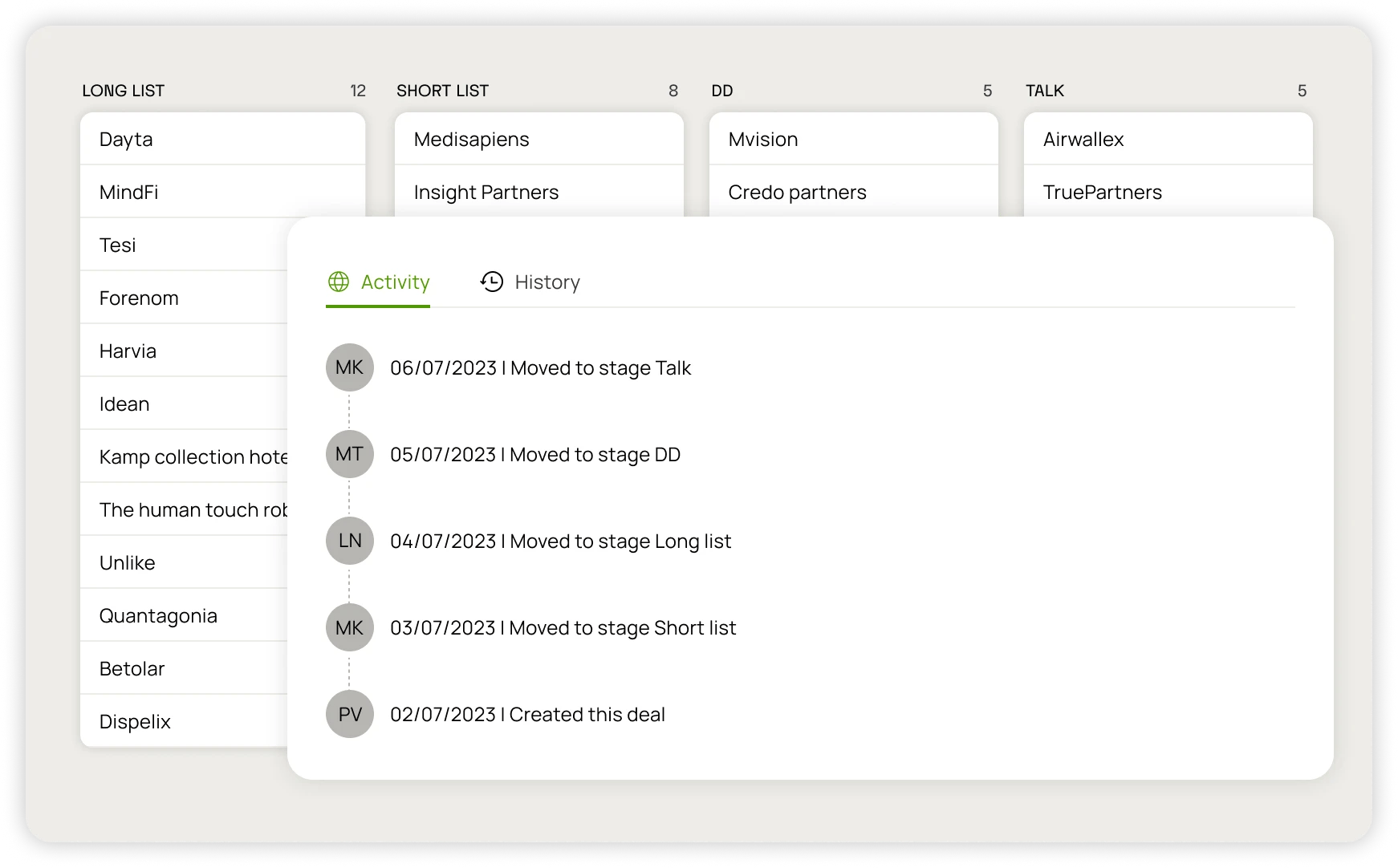Open the Airwallex card in Talk column
1398x868 pixels.
click(x=1168, y=139)
